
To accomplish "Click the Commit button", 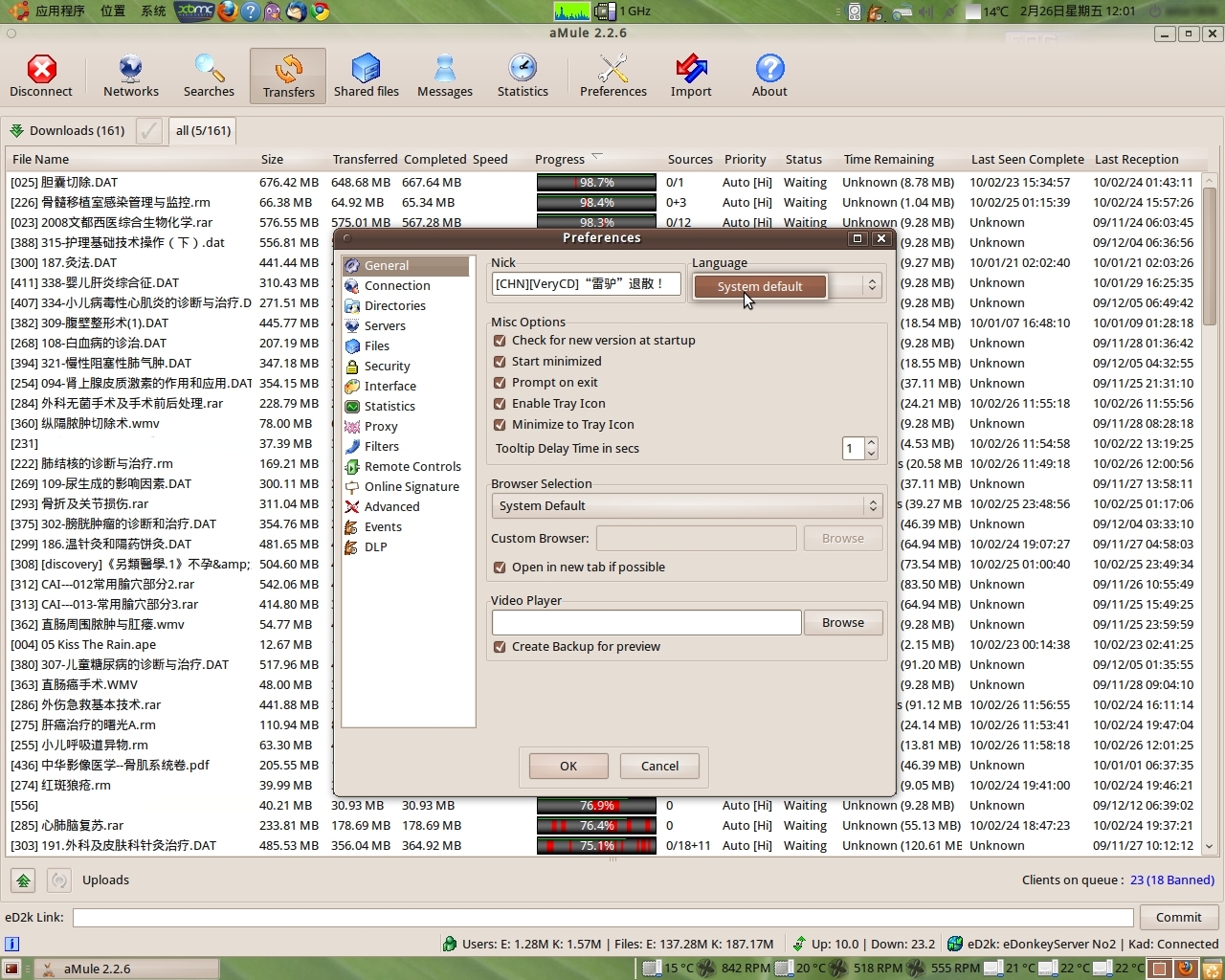I will tap(1178, 917).
